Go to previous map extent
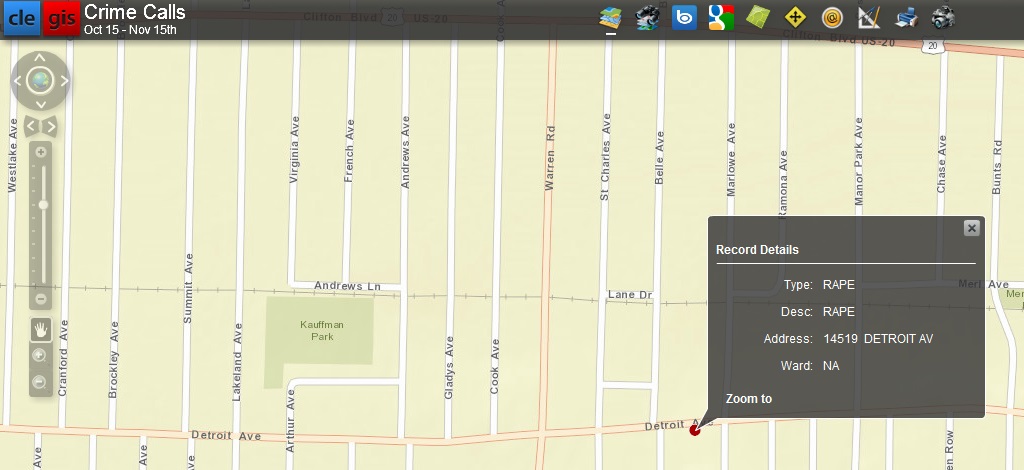Image resolution: width=1024 pixels, height=470 pixels. pyautogui.click(x=31, y=126)
